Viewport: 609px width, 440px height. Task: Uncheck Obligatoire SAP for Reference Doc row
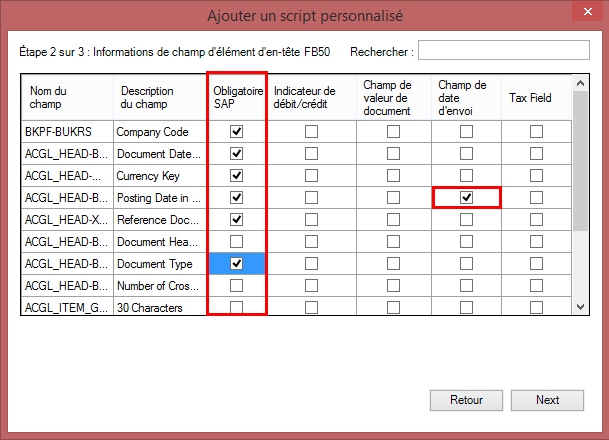pos(237,220)
